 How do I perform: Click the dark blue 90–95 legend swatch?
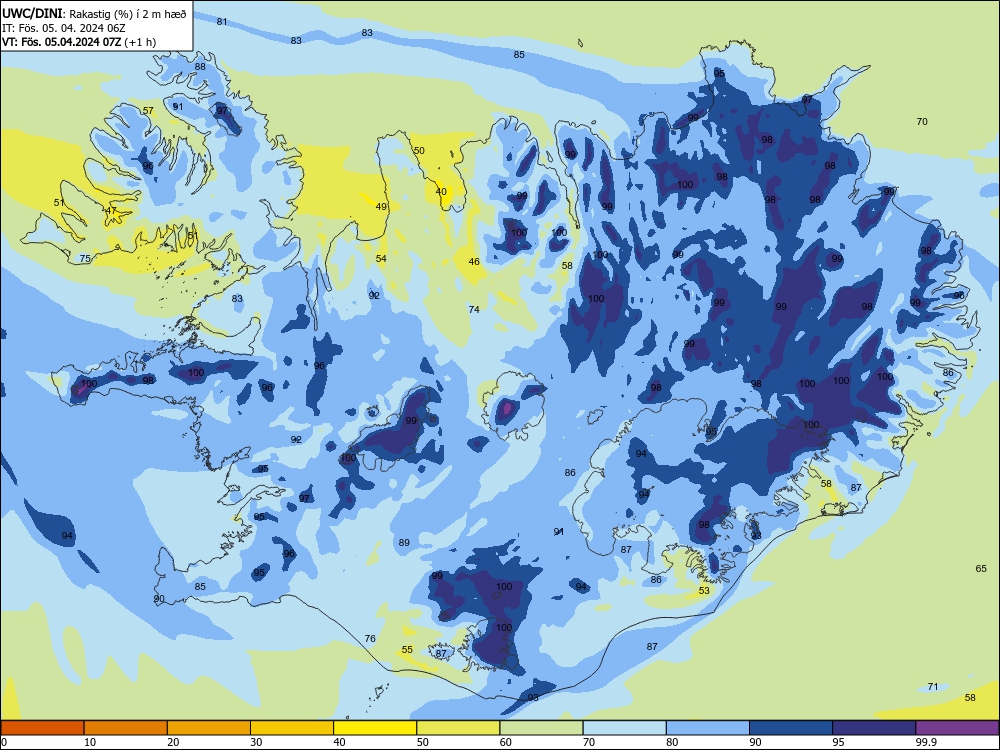[x=791, y=728]
